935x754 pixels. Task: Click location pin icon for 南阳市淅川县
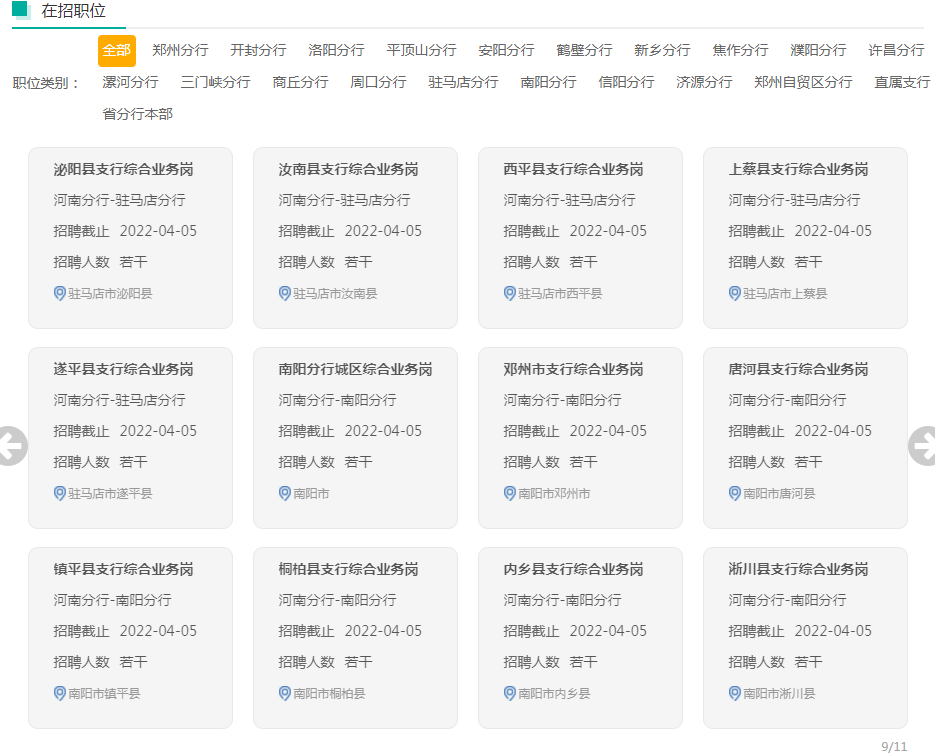coord(735,693)
